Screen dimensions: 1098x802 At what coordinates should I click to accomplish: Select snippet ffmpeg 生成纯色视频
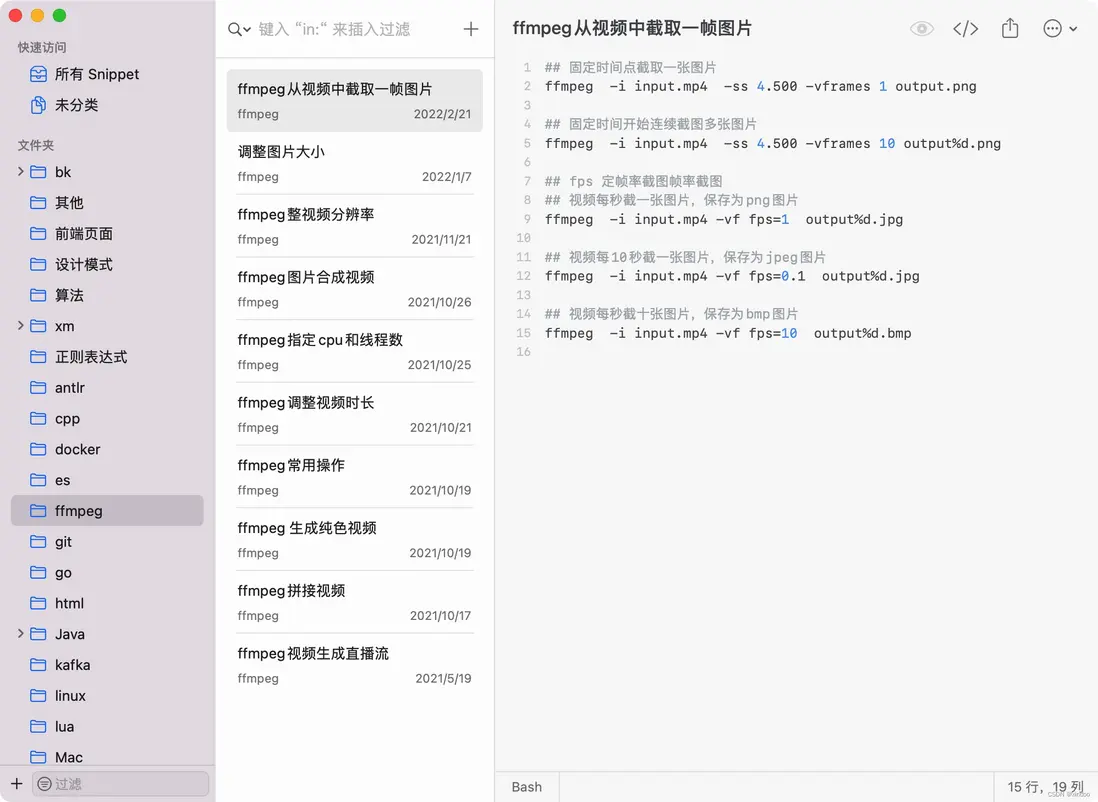coord(355,539)
